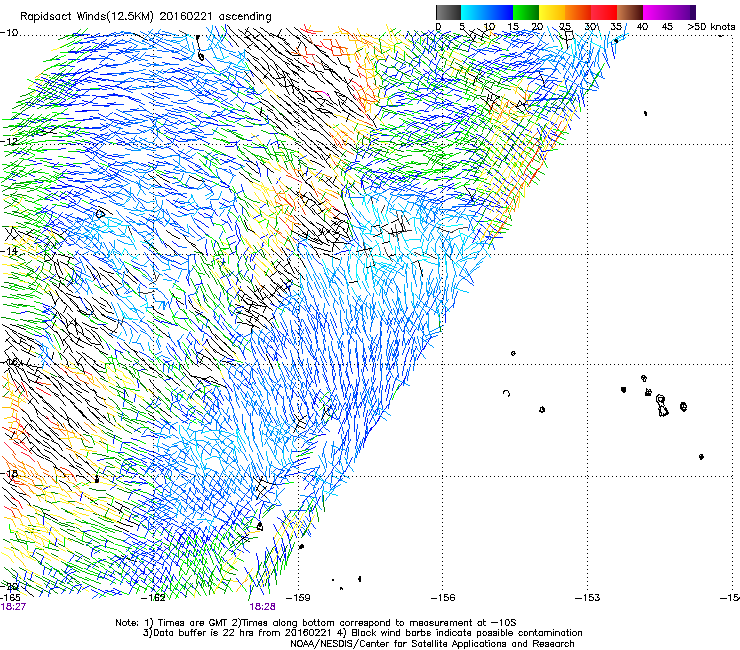This screenshot has height=650, width=740.
Task: Click the "-159" longitude axis label
Action: pyautogui.click(x=299, y=598)
